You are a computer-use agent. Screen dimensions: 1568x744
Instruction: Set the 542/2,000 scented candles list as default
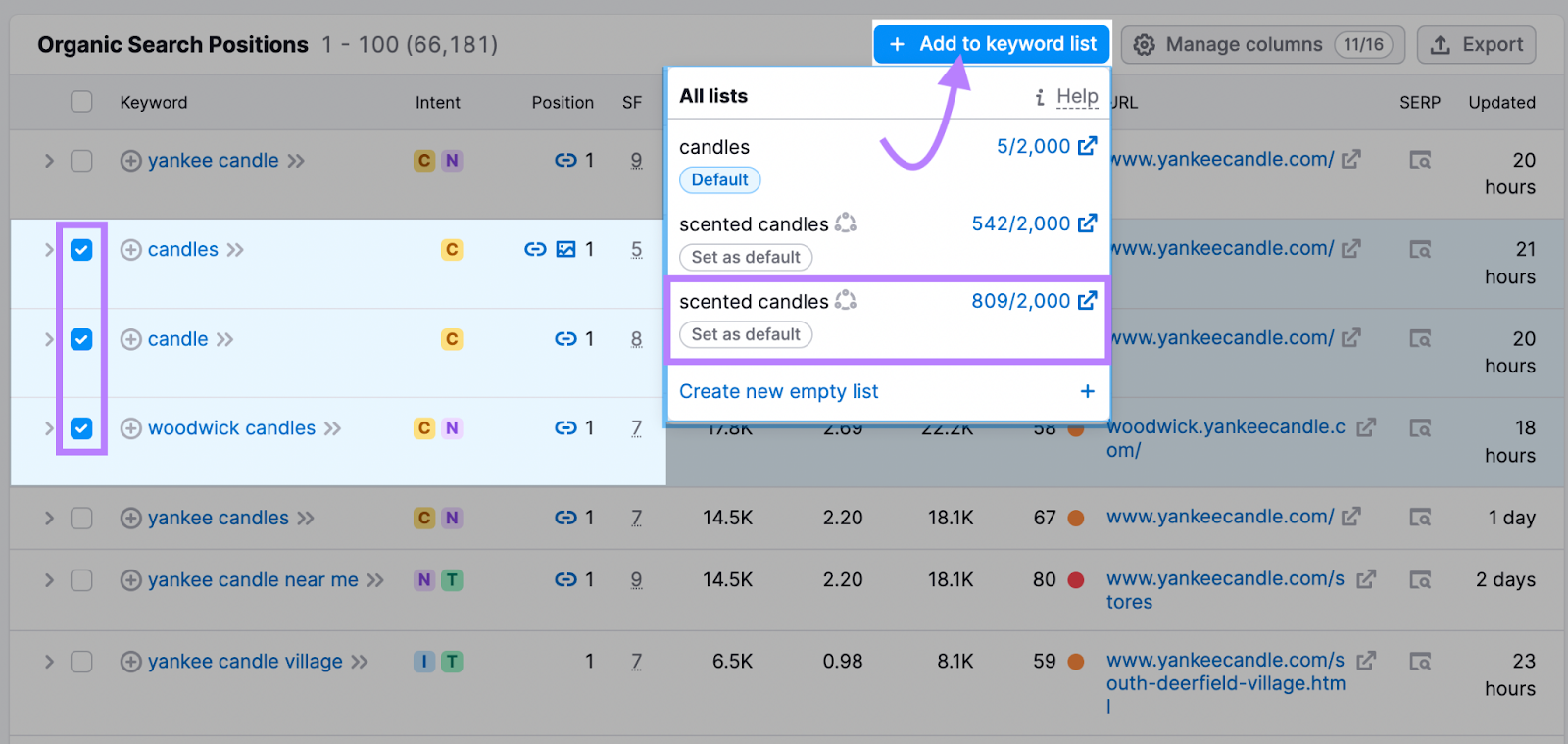[x=746, y=257]
